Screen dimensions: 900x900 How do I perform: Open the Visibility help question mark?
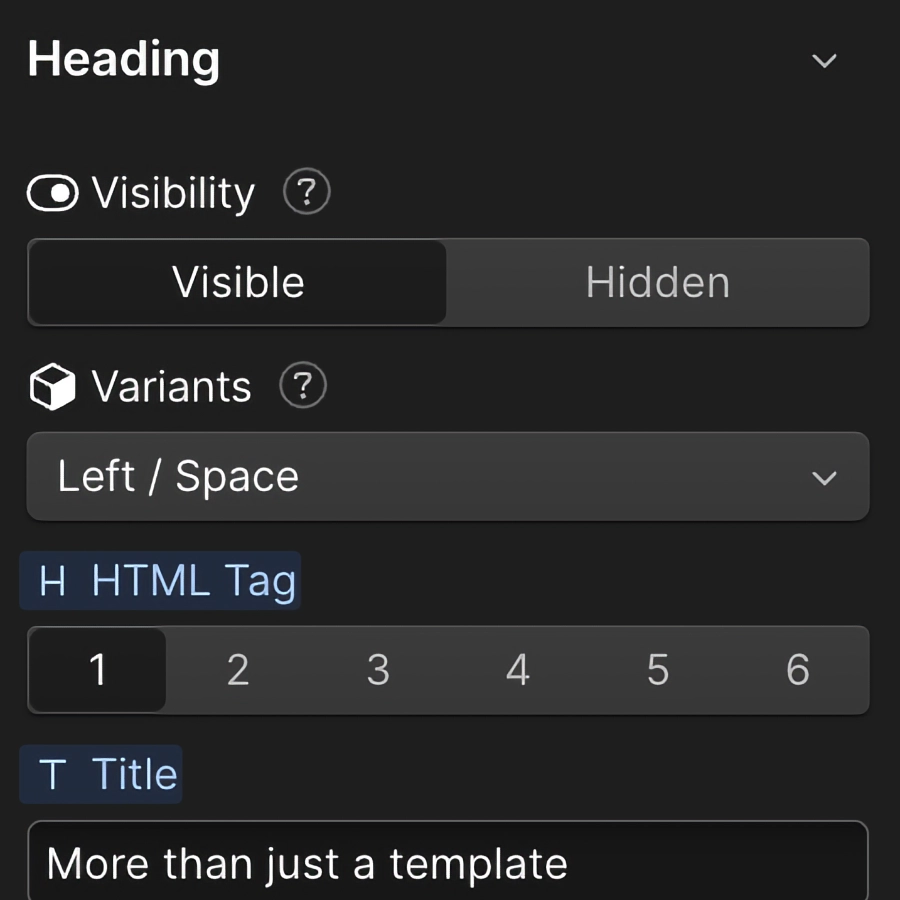307,192
